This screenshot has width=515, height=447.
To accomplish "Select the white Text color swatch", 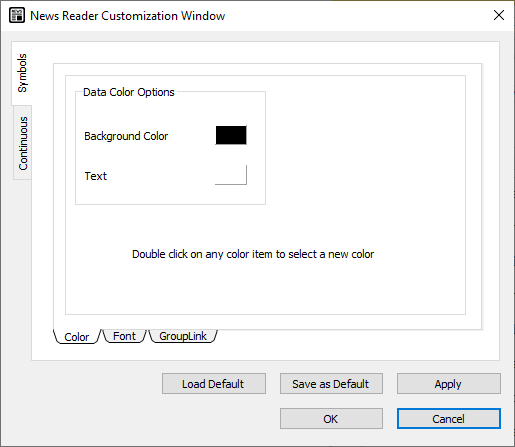I will click(x=231, y=175).
